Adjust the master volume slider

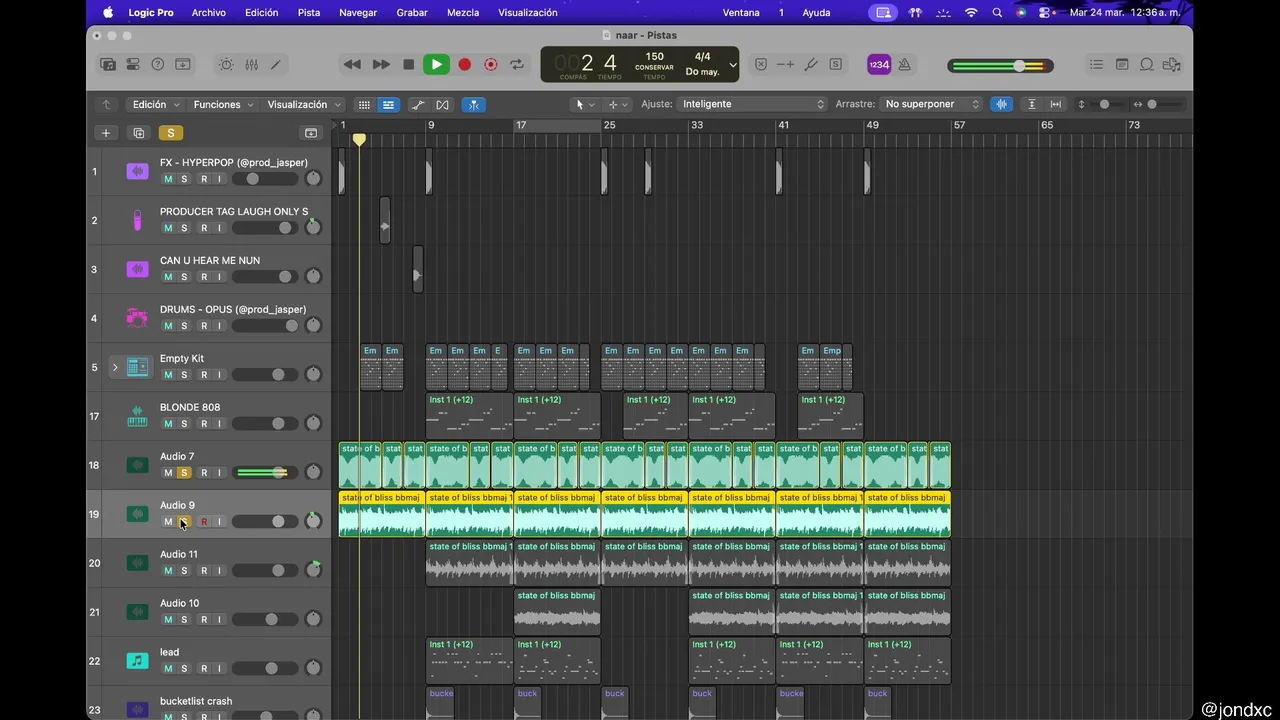[x=1000, y=66]
